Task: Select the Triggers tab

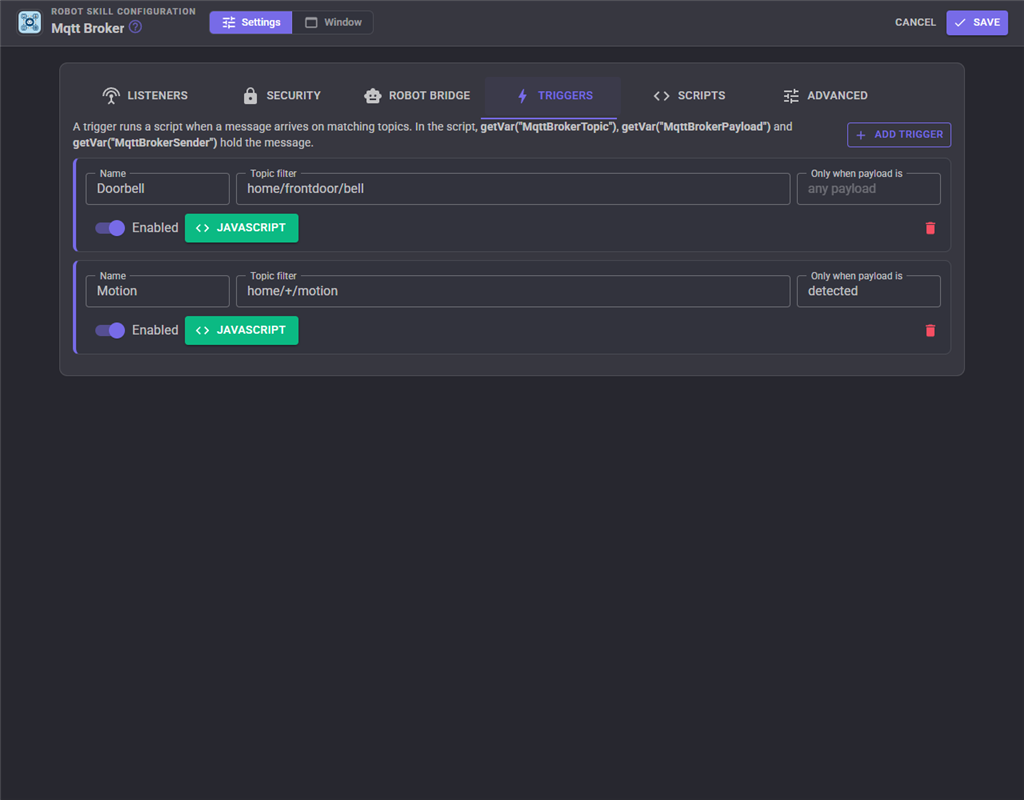Action: click(554, 96)
